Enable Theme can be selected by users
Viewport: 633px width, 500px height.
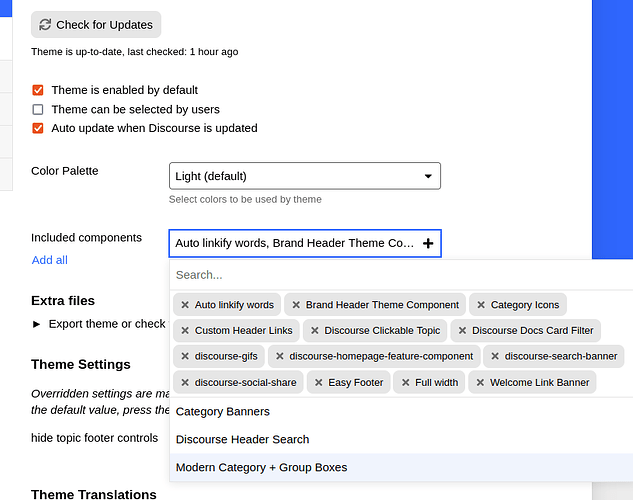point(38,109)
